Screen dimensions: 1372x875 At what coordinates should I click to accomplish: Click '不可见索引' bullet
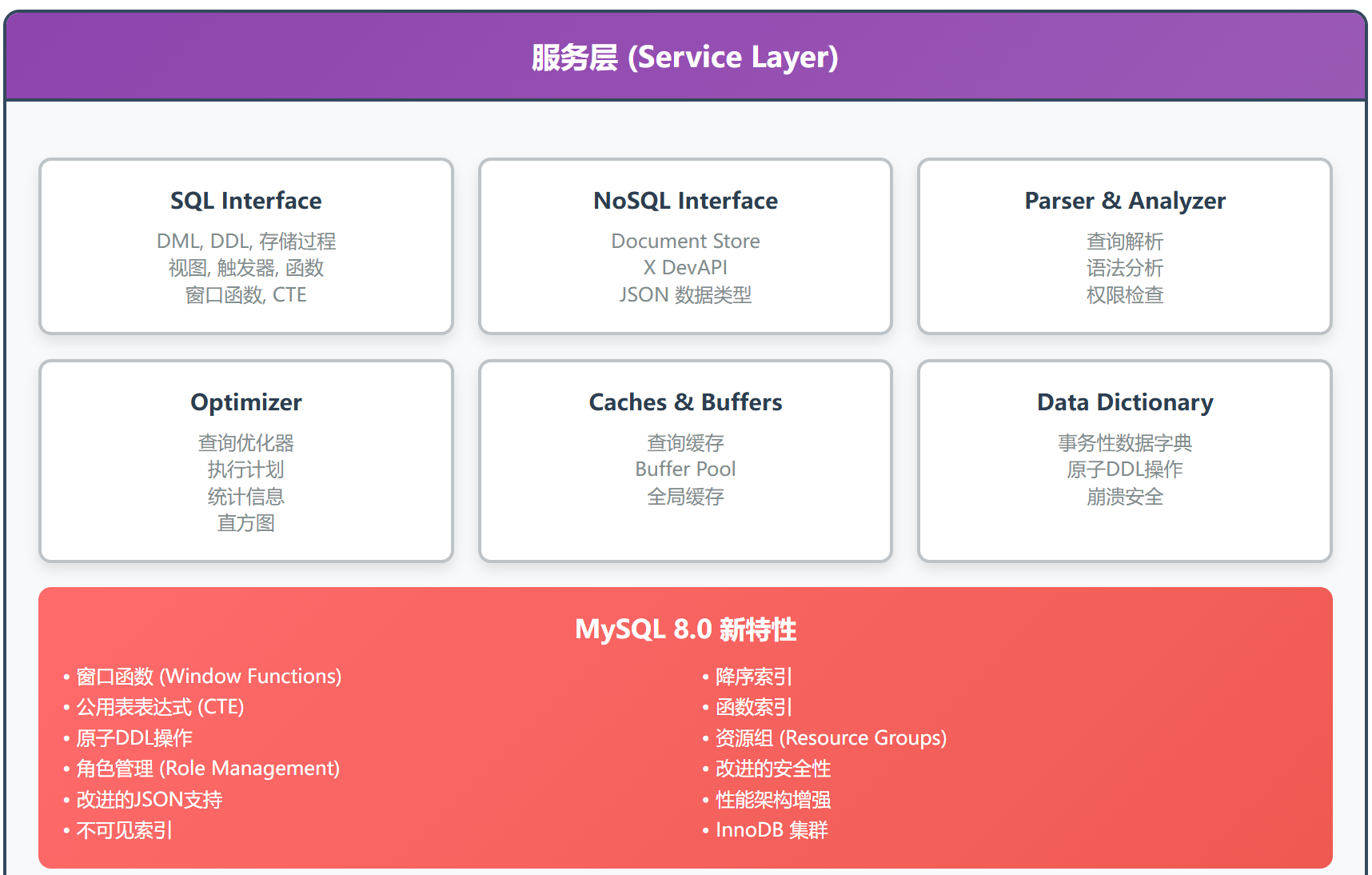coord(118,830)
